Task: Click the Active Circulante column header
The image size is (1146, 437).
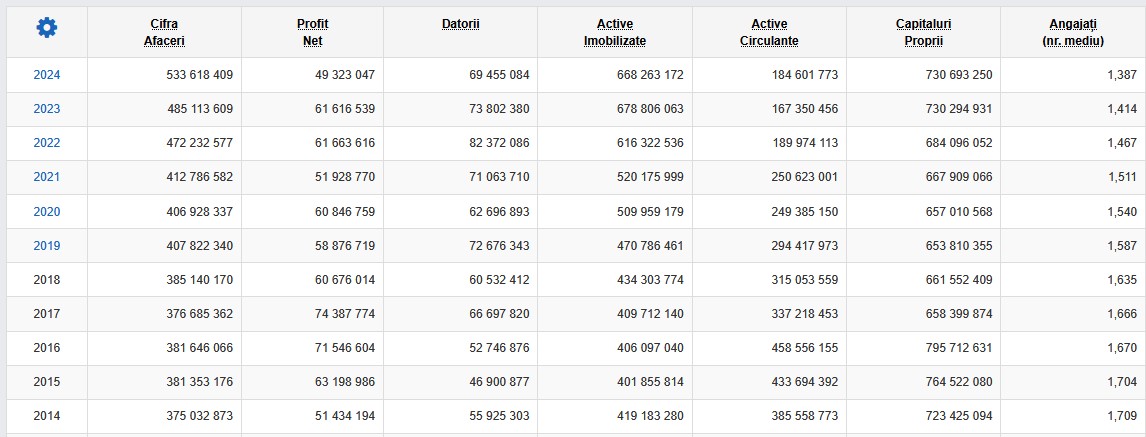Action: (x=770, y=33)
